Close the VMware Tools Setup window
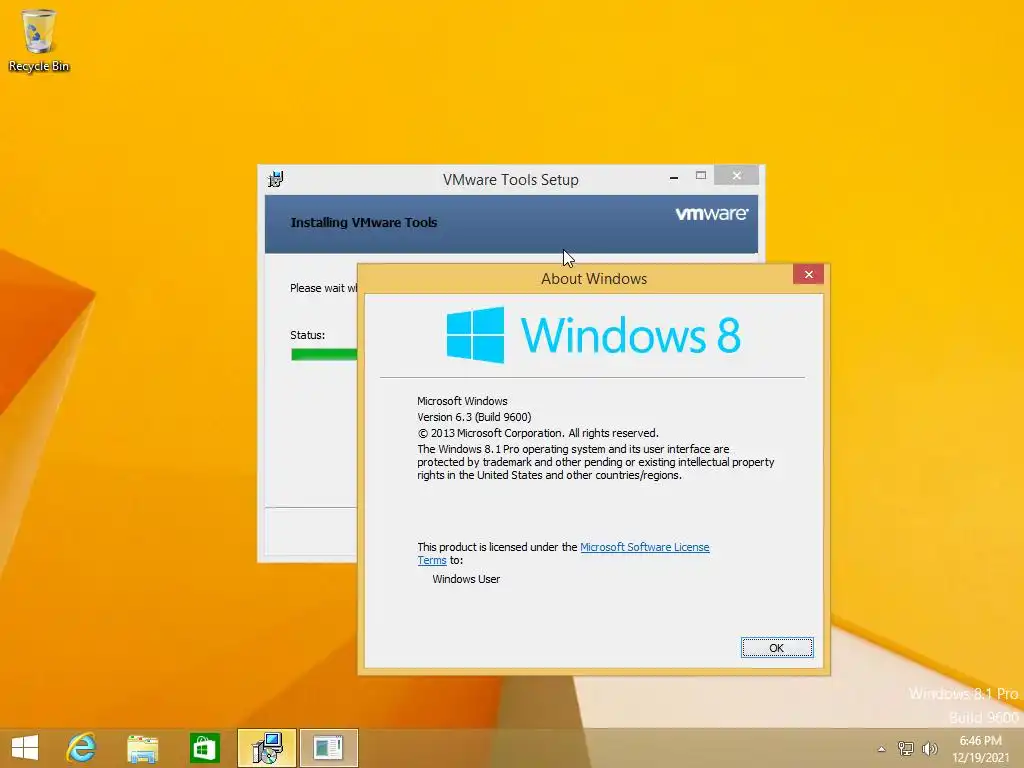This screenshot has height=768, width=1024. click(736, 176)
